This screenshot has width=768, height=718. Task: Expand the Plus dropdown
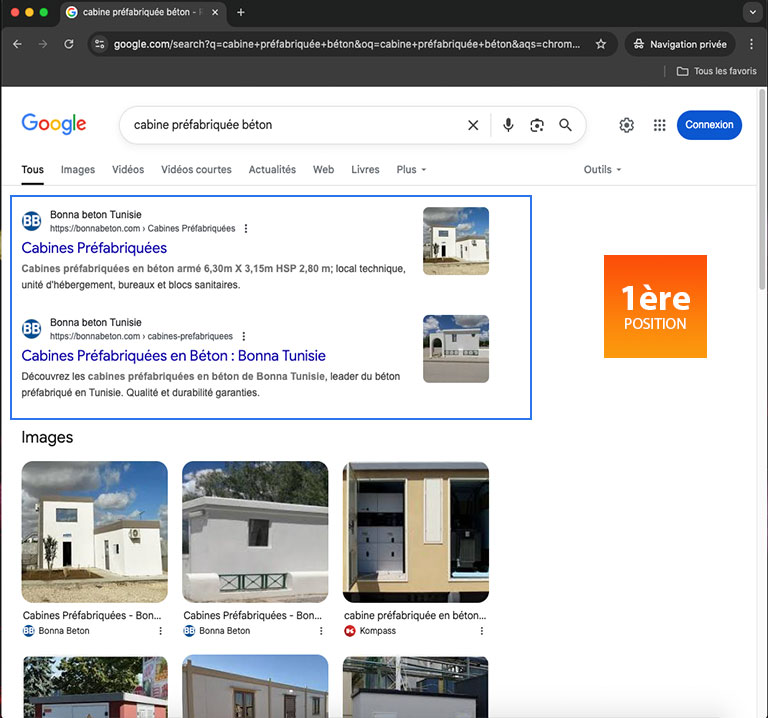[411, 169]
